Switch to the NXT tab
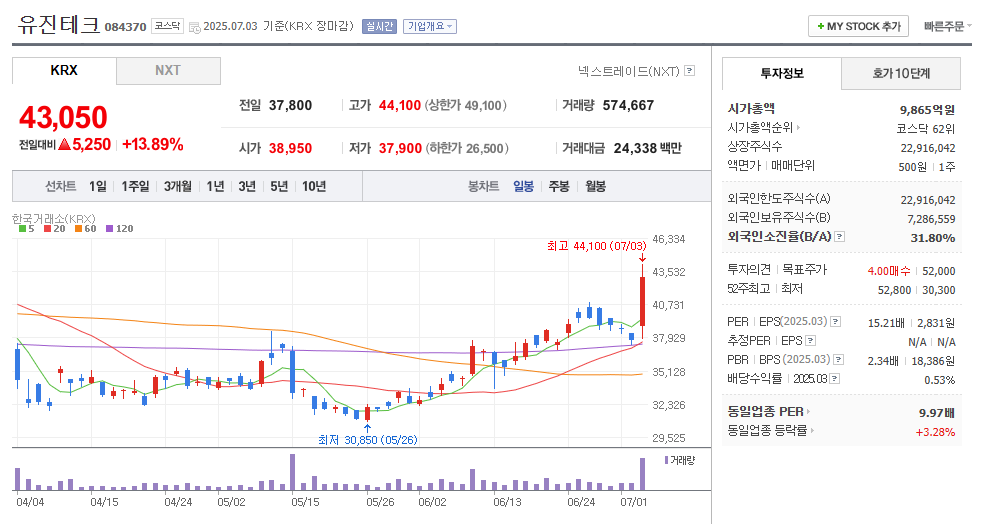 [x=168, y=71]
